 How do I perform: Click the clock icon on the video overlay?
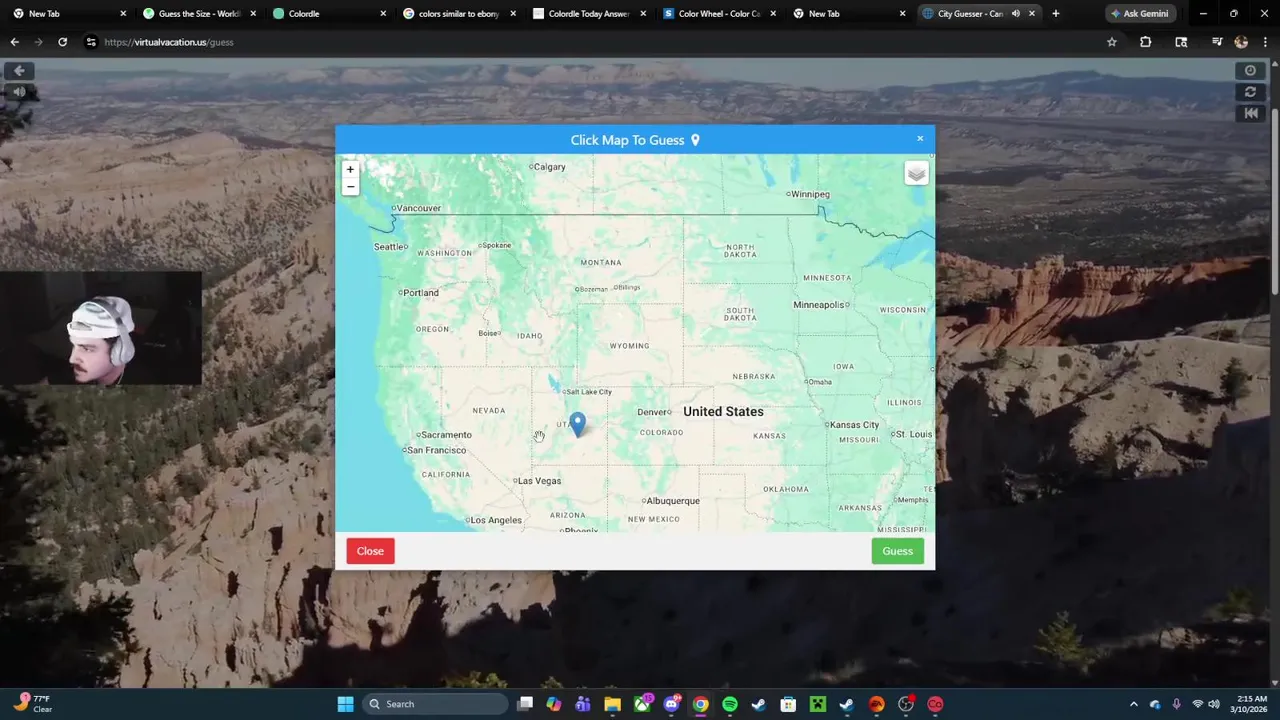click(x=1250, y=71)
